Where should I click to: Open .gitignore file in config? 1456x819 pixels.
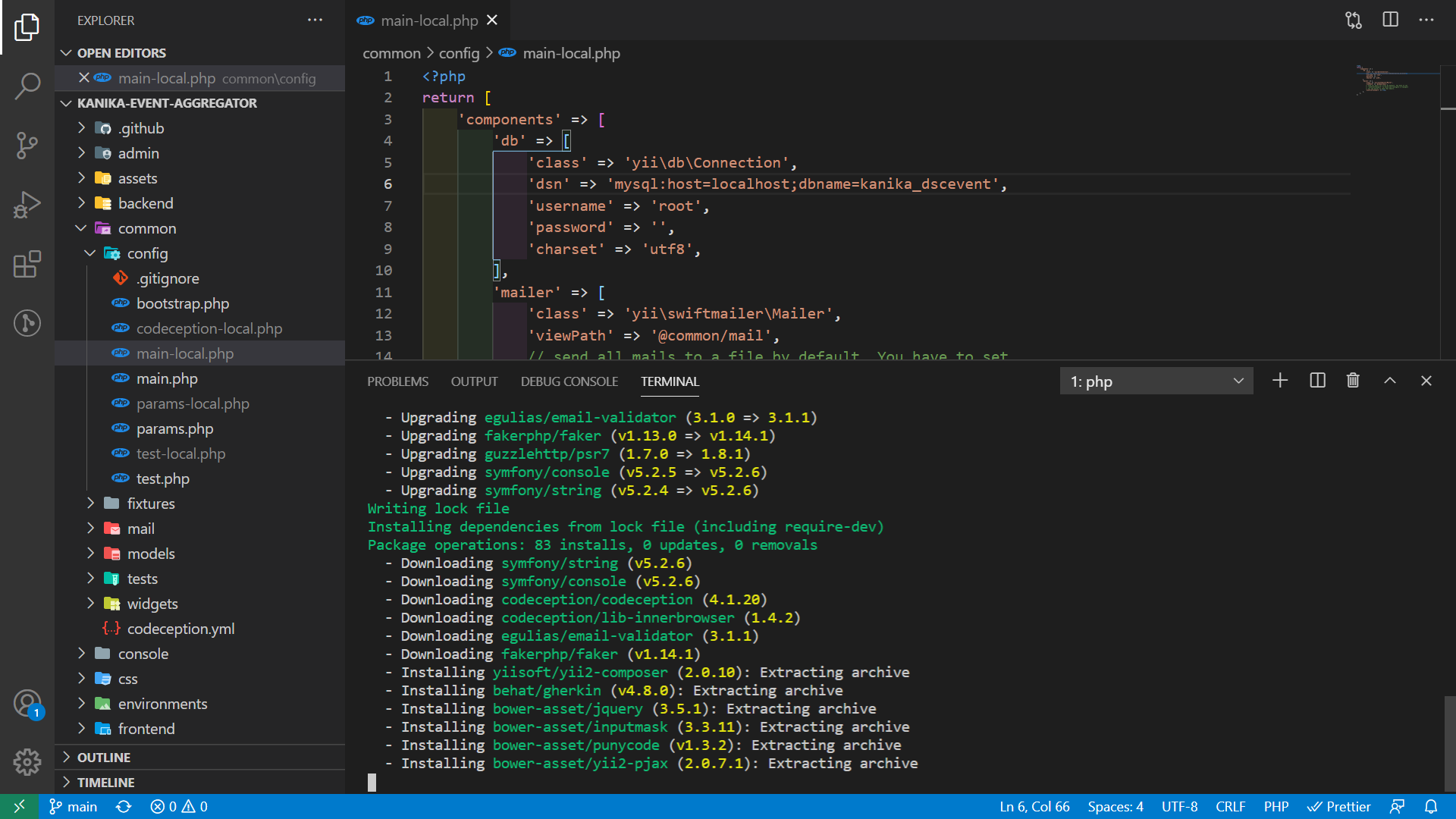201,278
